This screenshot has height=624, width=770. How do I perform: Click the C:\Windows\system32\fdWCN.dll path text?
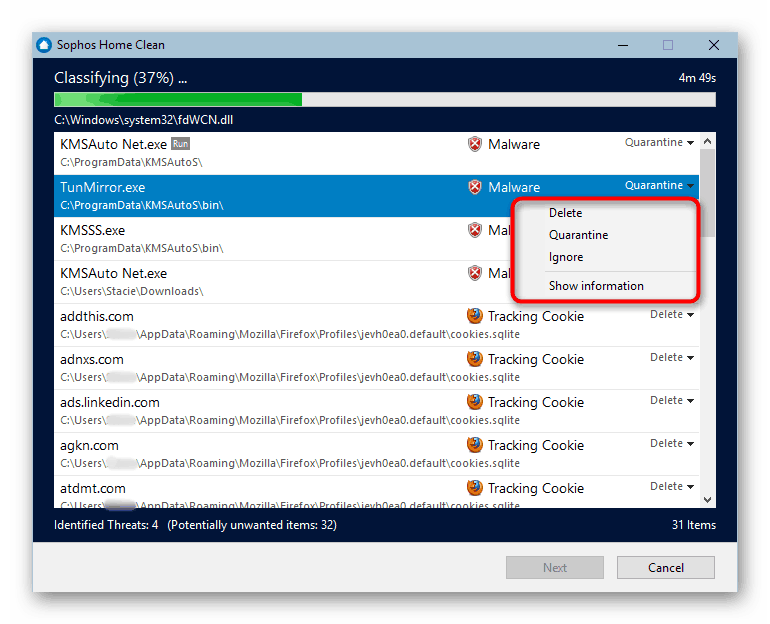click(143, 120)
